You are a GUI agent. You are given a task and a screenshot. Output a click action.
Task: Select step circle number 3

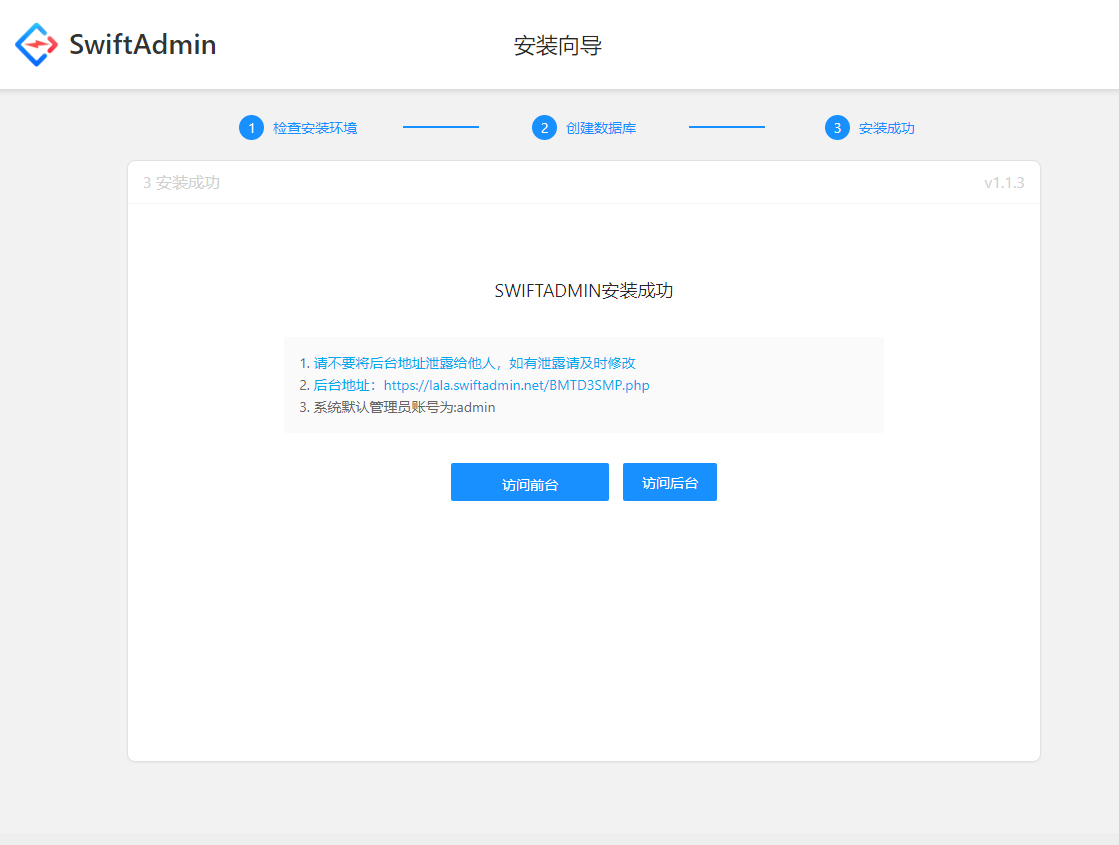[x=837, y=128]
